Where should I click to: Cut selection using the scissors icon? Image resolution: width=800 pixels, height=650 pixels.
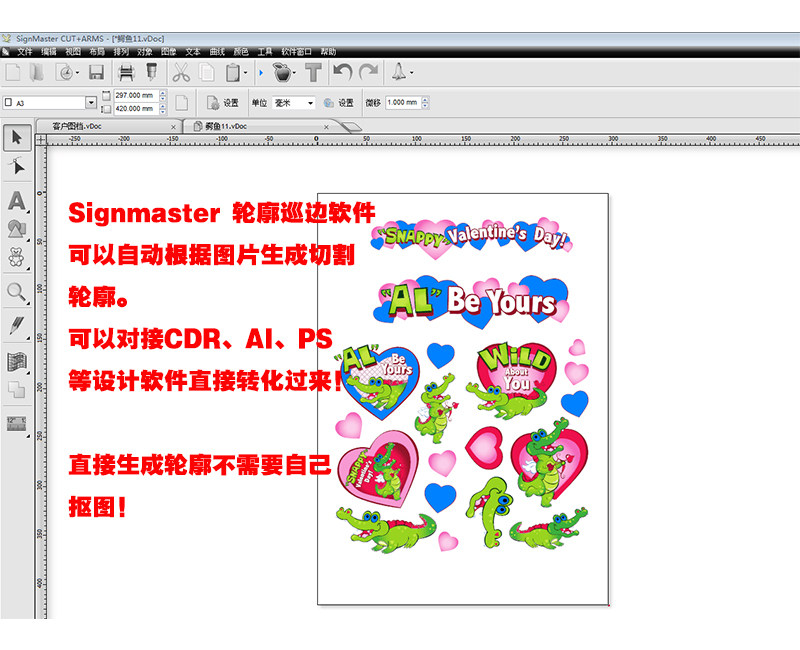(181, 73)
